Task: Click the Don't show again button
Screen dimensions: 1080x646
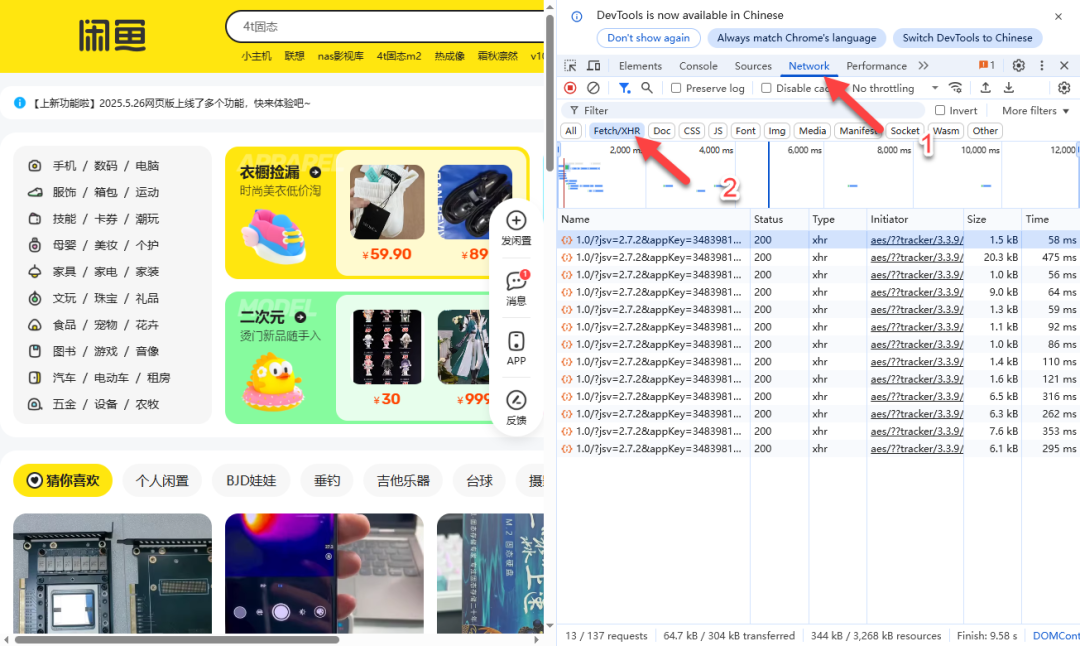Action: (648, 38)
